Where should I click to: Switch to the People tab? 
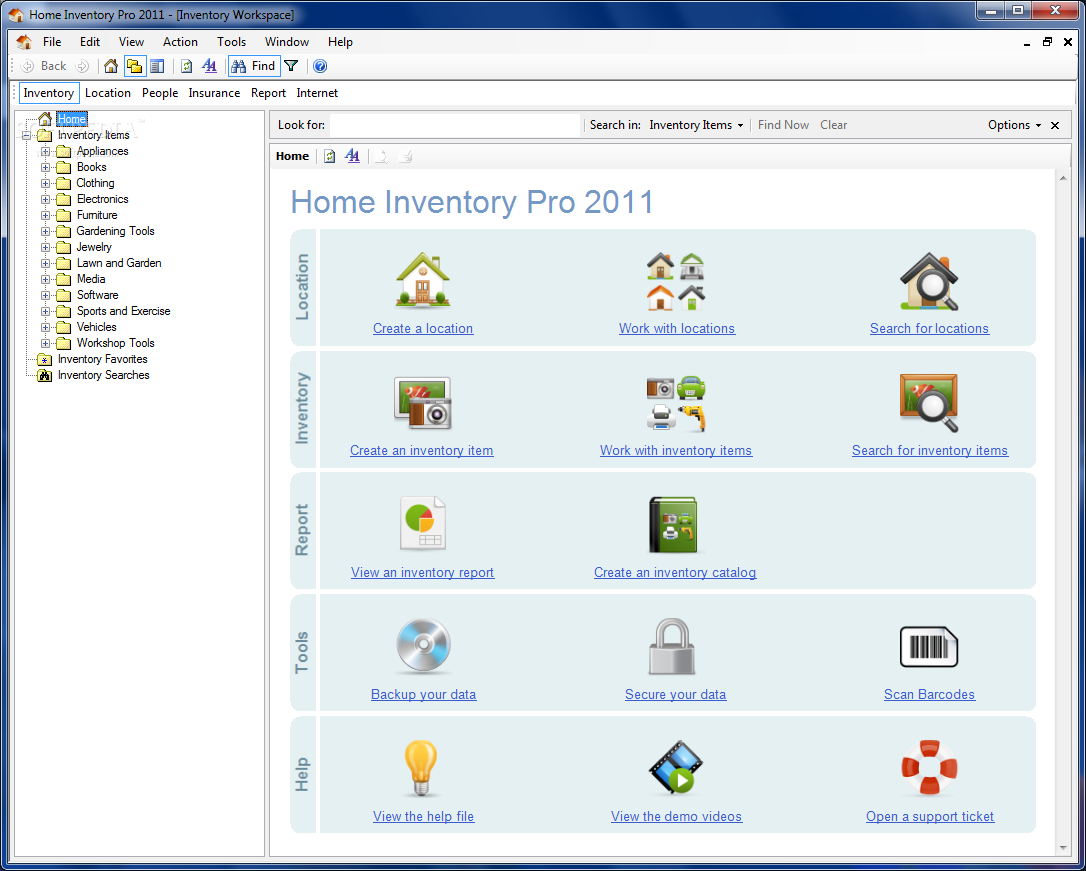[x=160, y=93]
